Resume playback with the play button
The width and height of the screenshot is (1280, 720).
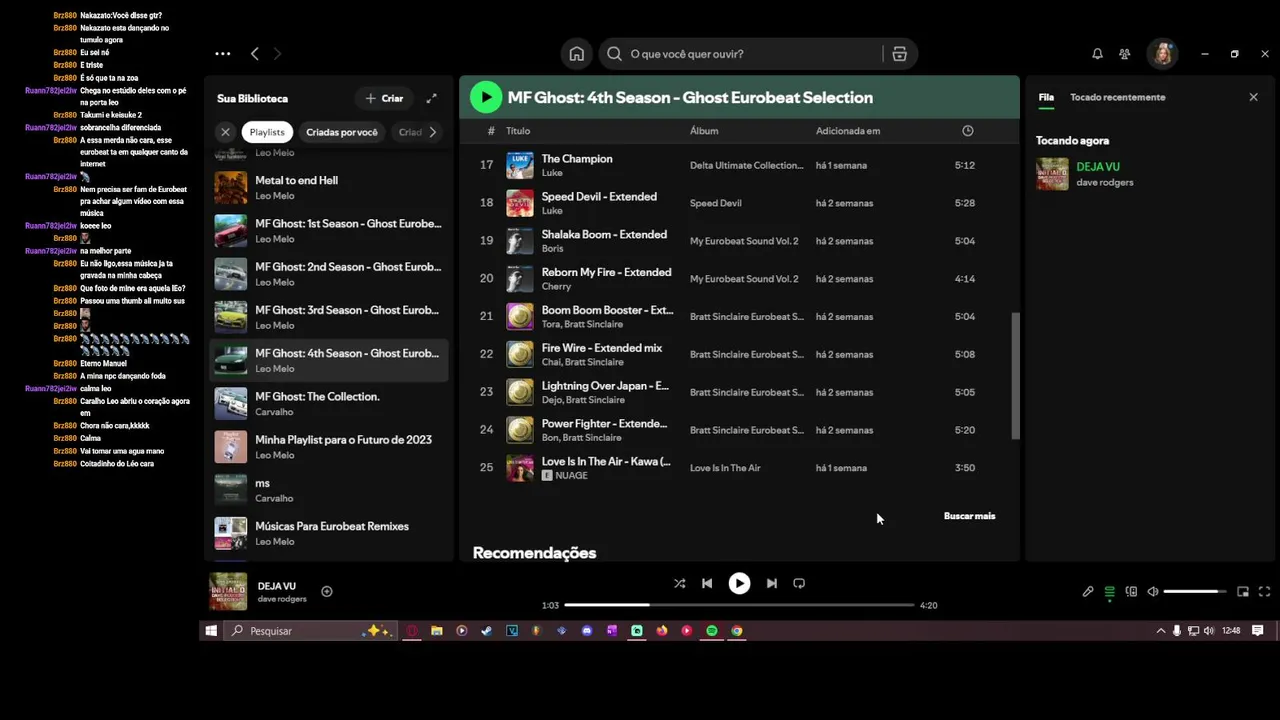coord(739,583)
